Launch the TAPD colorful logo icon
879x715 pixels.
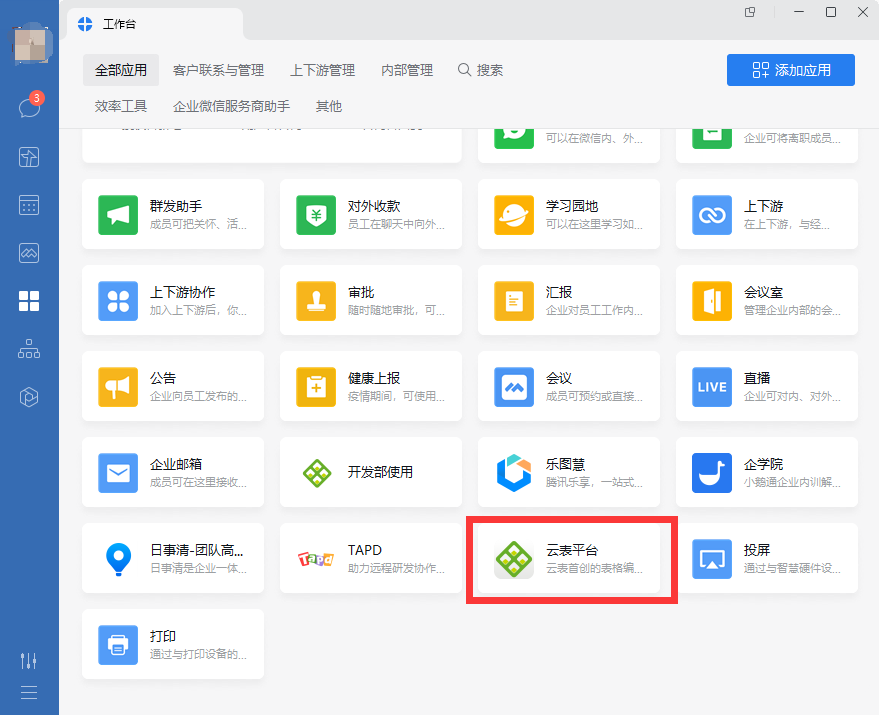tap(316, 559)
